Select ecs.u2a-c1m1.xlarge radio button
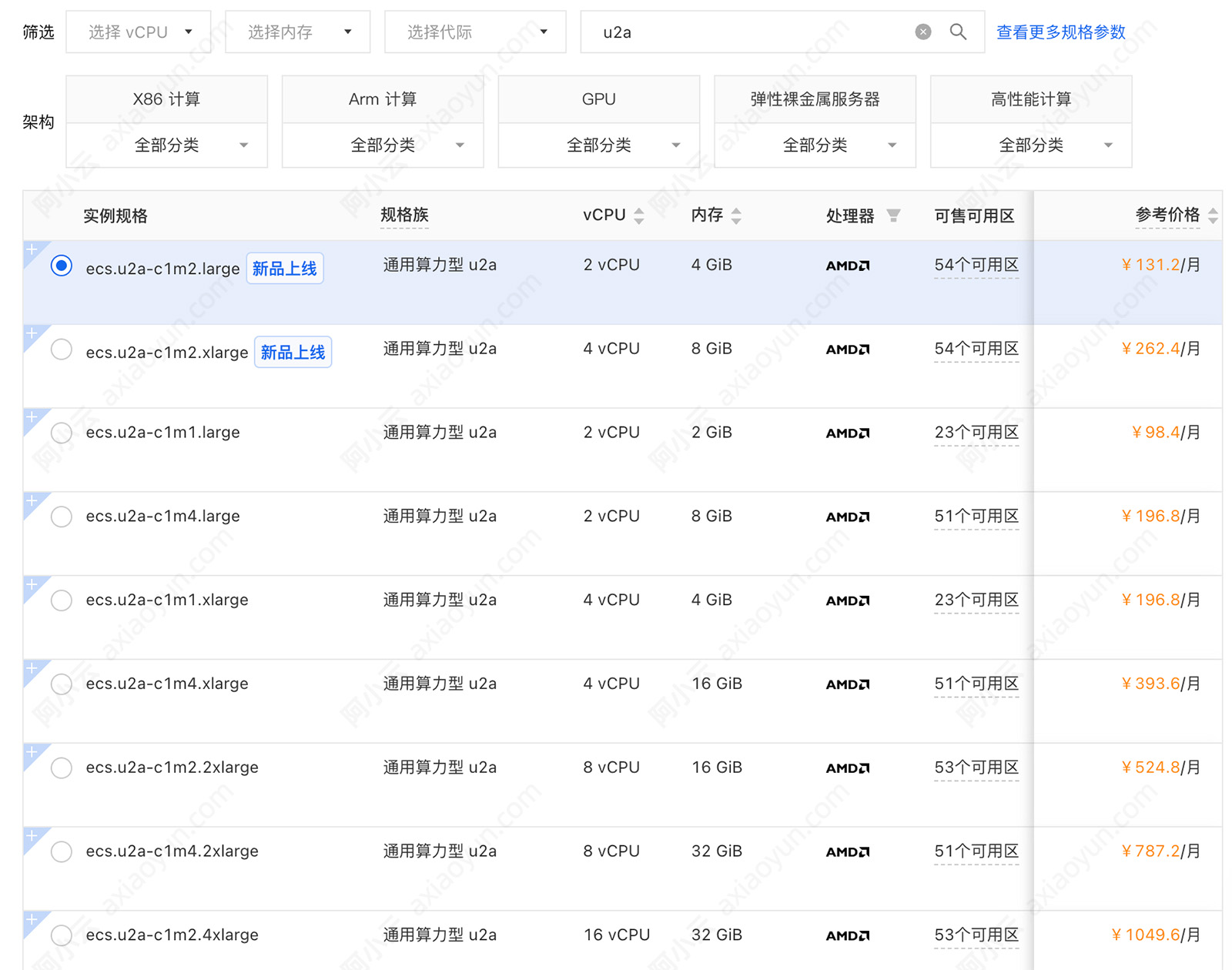Screen dimensions: 1232x970 coord(62,600)
